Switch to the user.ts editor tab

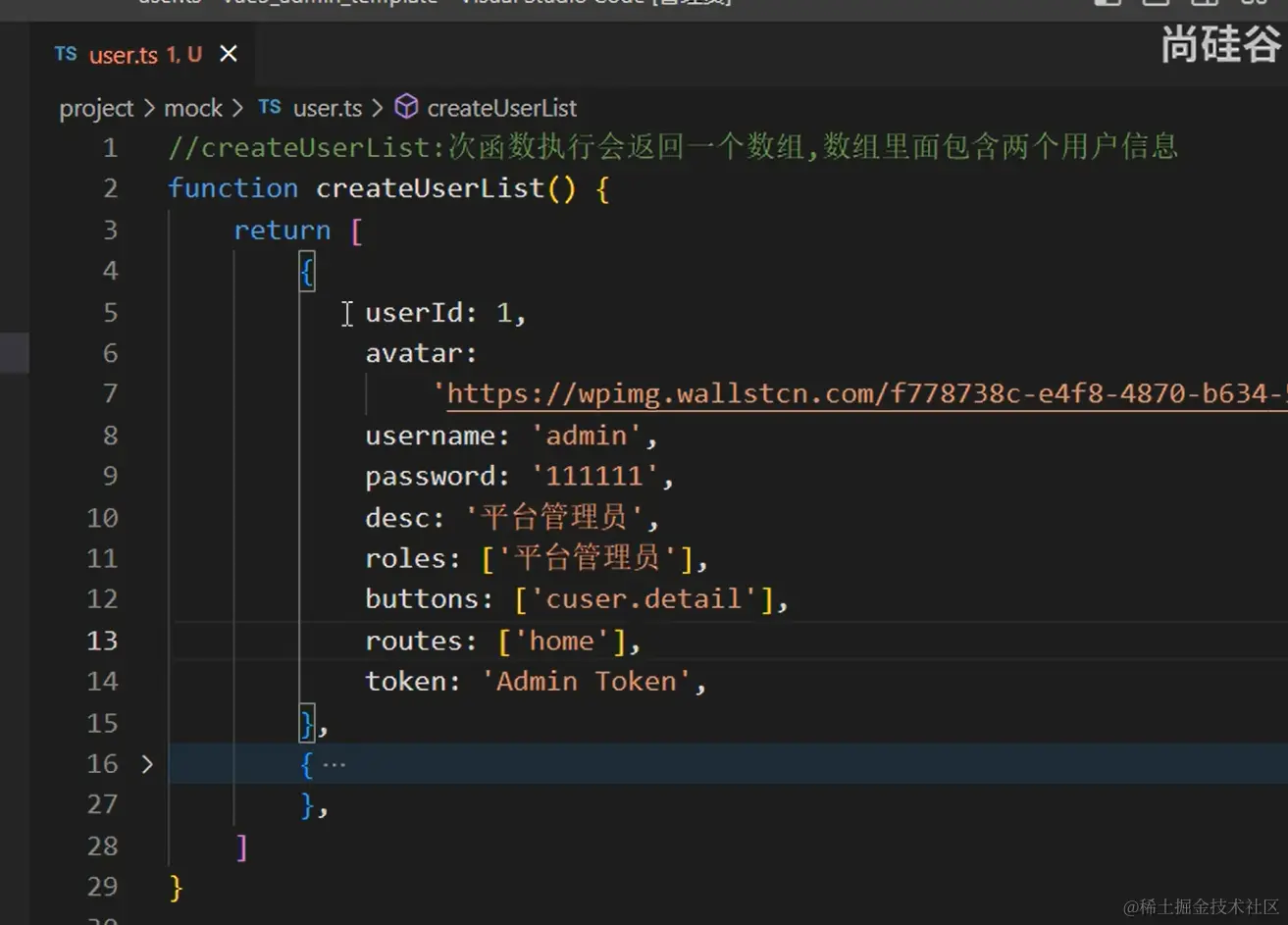pyautogui.click(x=145, y=55)
